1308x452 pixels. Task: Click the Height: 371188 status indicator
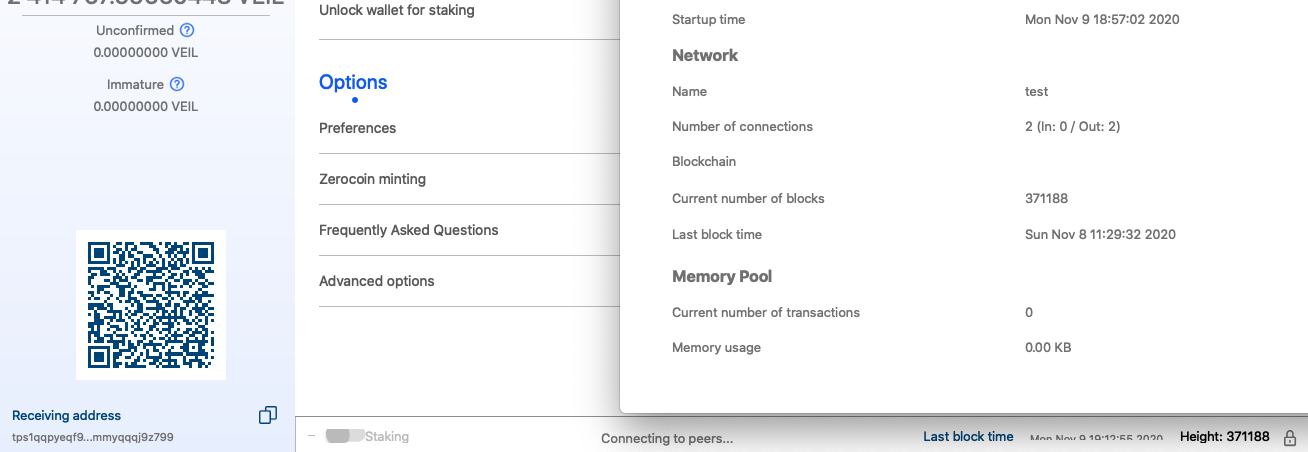pos(1224,437)
